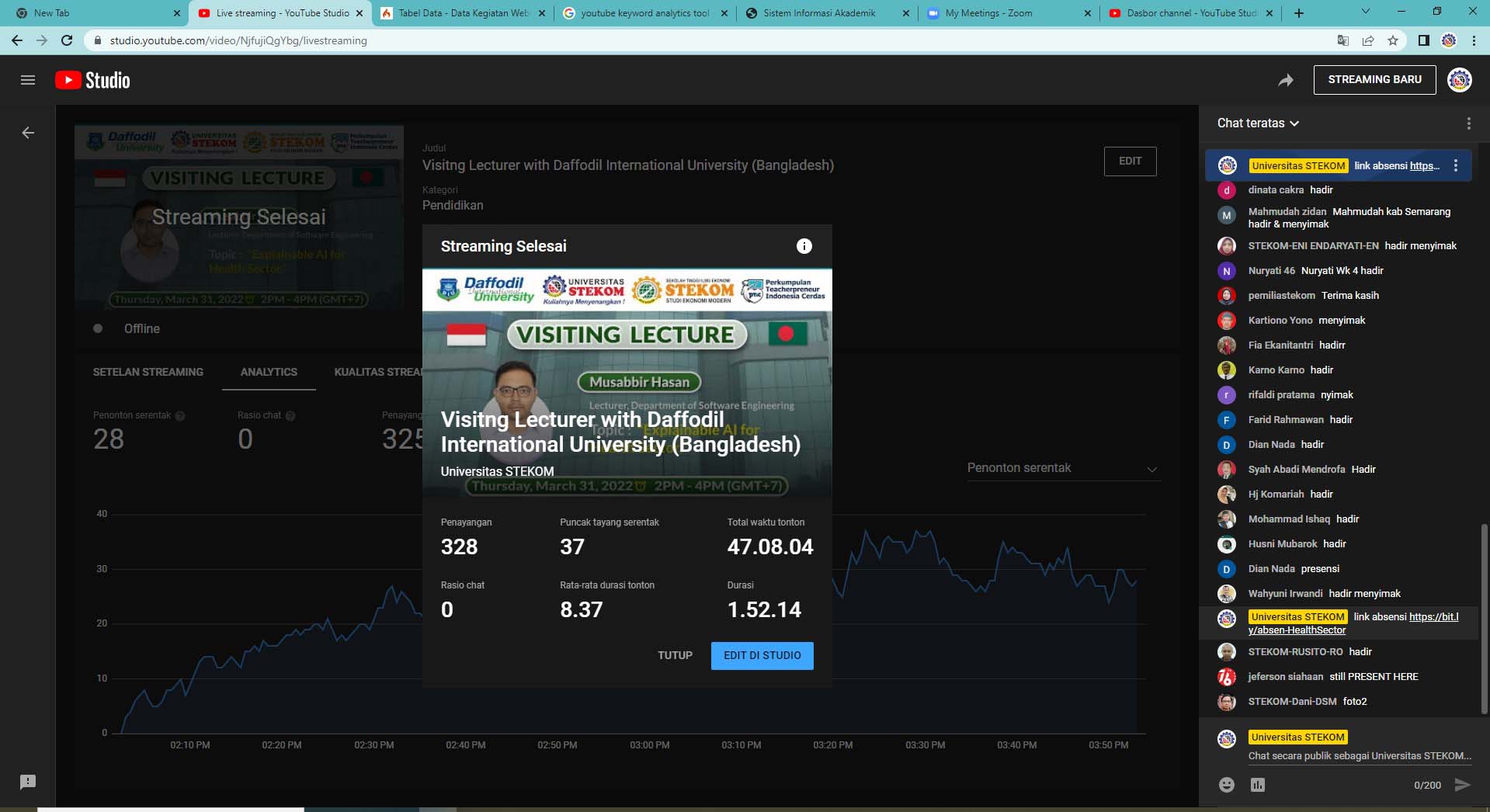Open the bit.ly absen-HealthSector link in chat

click(x=1353, y=623)
